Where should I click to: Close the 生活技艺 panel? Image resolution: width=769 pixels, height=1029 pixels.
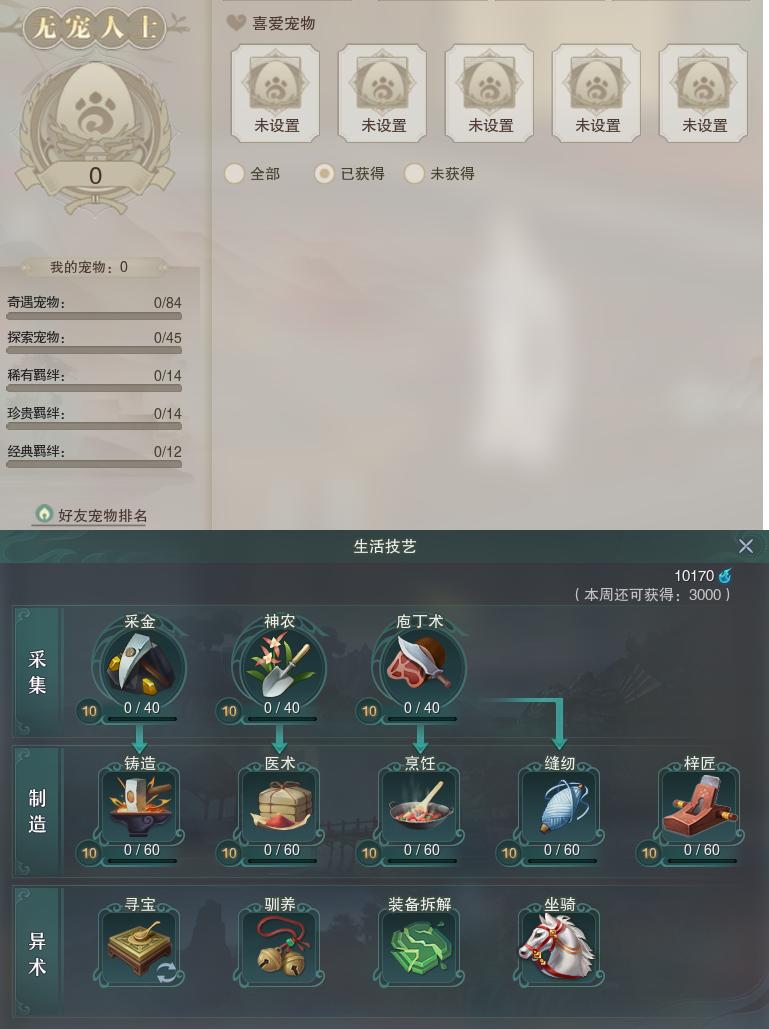(745, 546)
